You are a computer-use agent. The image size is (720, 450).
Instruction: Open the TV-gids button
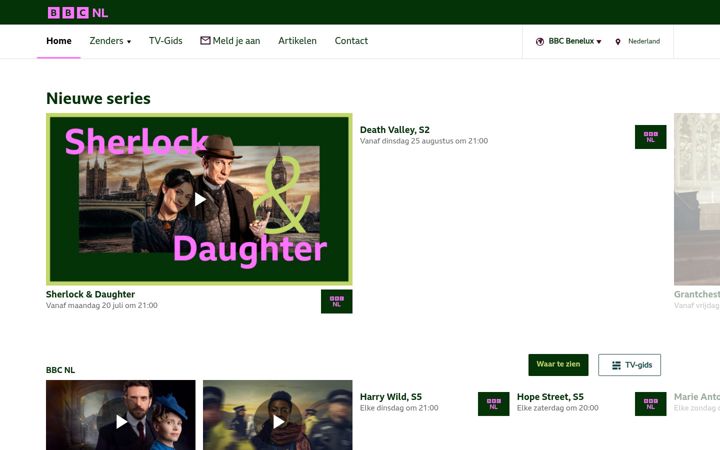[x=630, y=365]
